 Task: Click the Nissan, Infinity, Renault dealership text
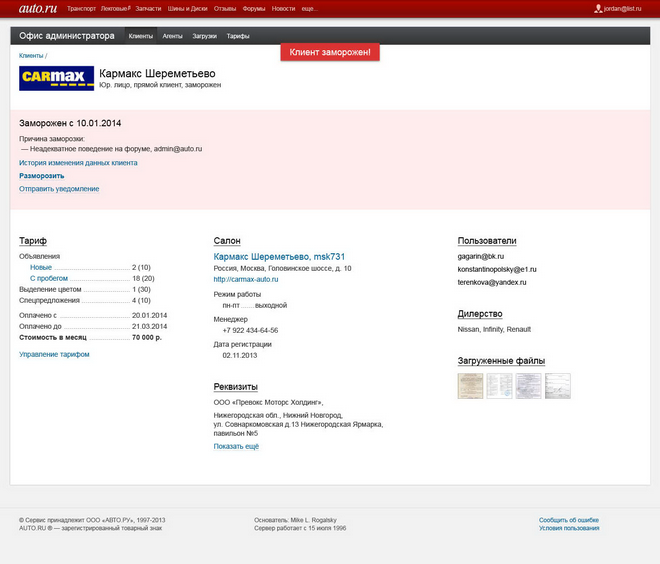point(494,330)
